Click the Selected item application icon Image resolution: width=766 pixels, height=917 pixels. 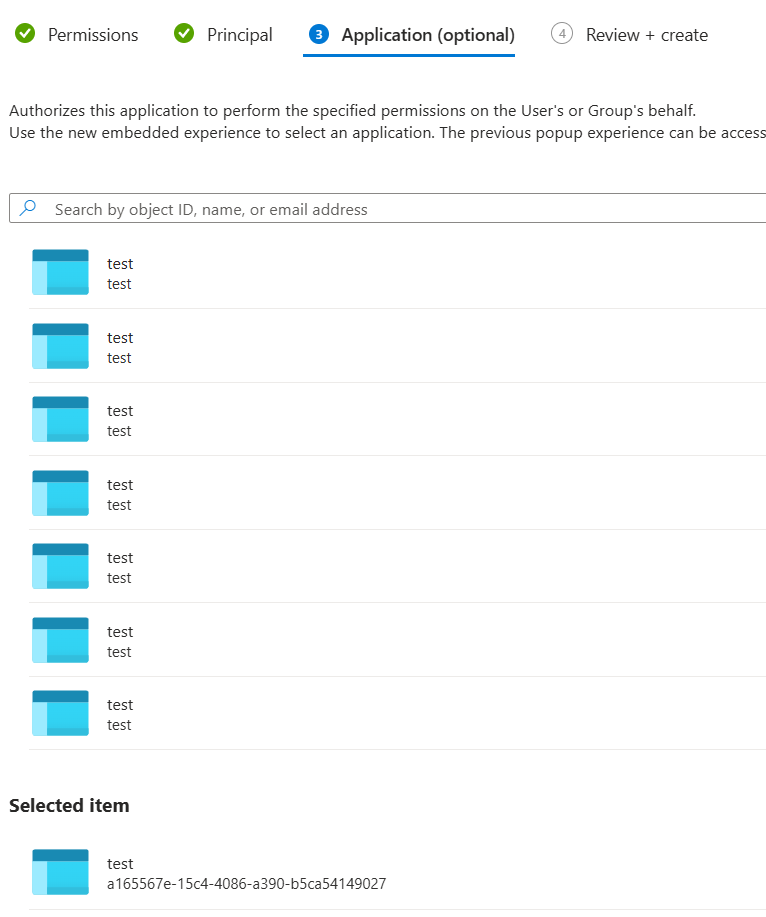click(60, 872)
